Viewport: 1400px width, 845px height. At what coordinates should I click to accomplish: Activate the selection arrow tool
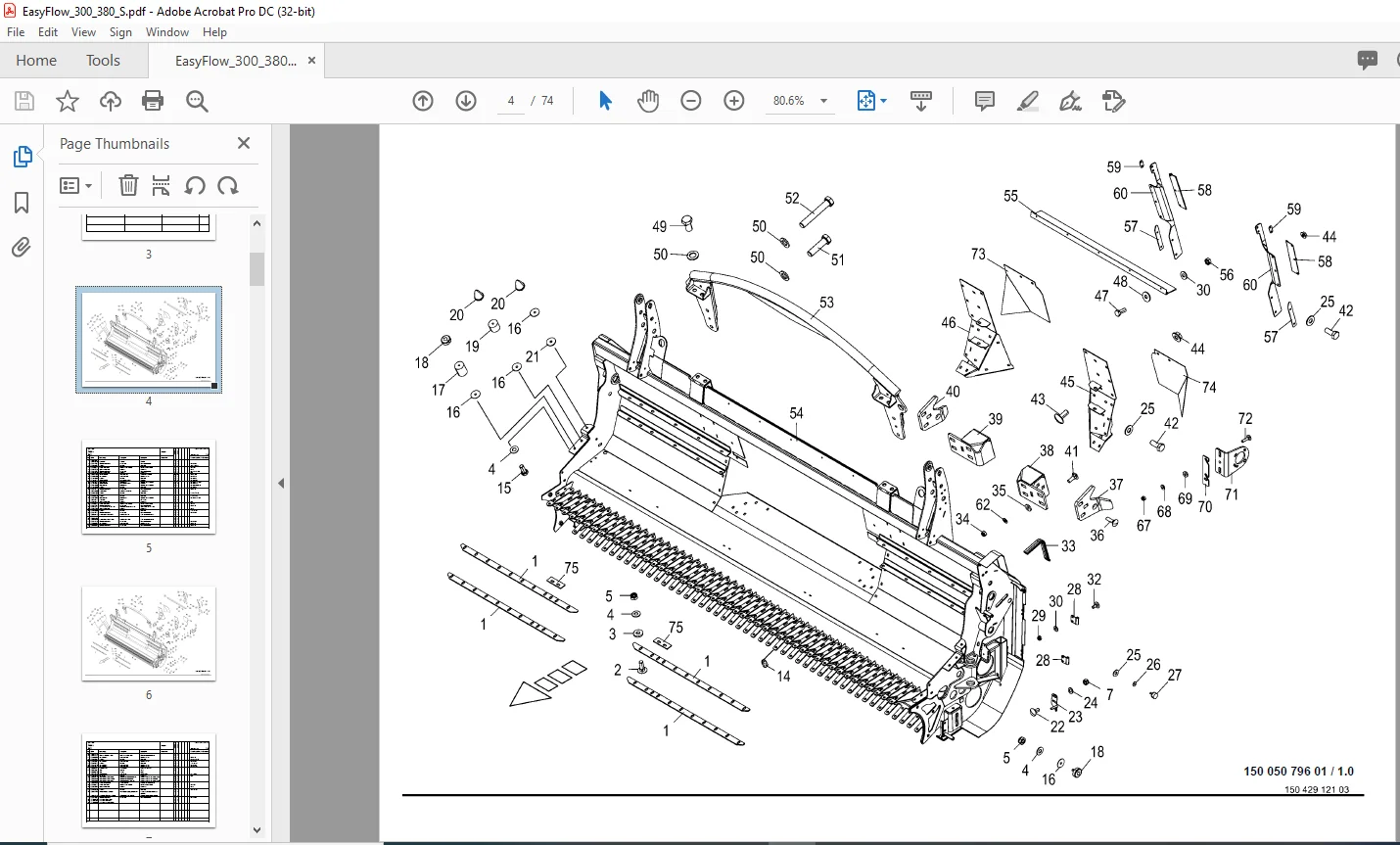605,101
